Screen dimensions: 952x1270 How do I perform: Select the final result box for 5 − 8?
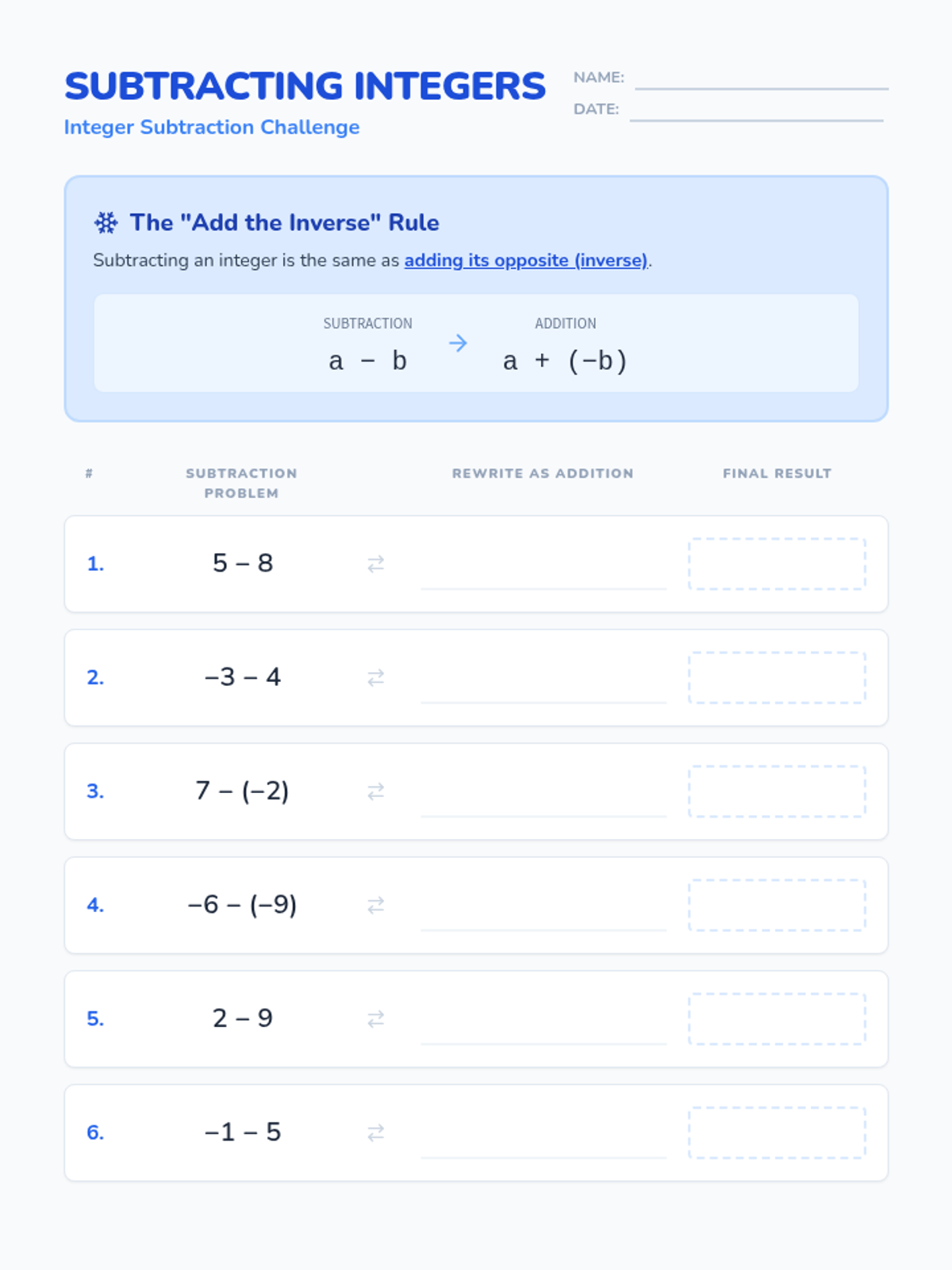tap(777, 564)
